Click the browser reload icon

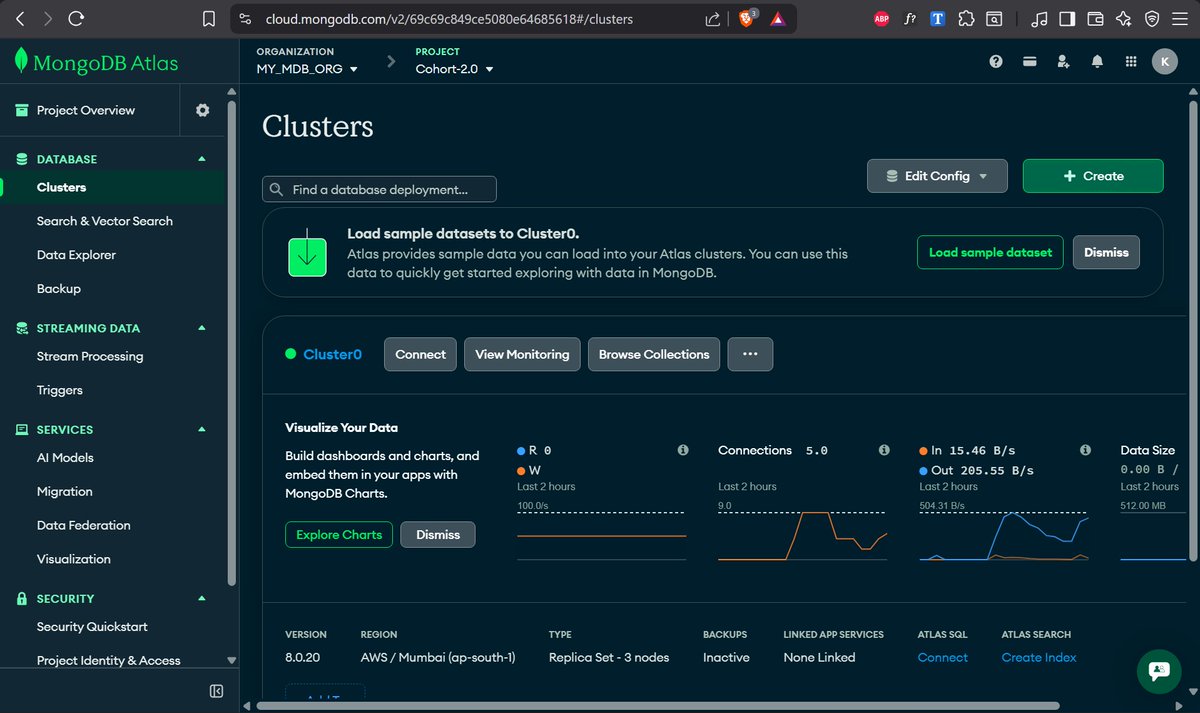tap(78, 18)
